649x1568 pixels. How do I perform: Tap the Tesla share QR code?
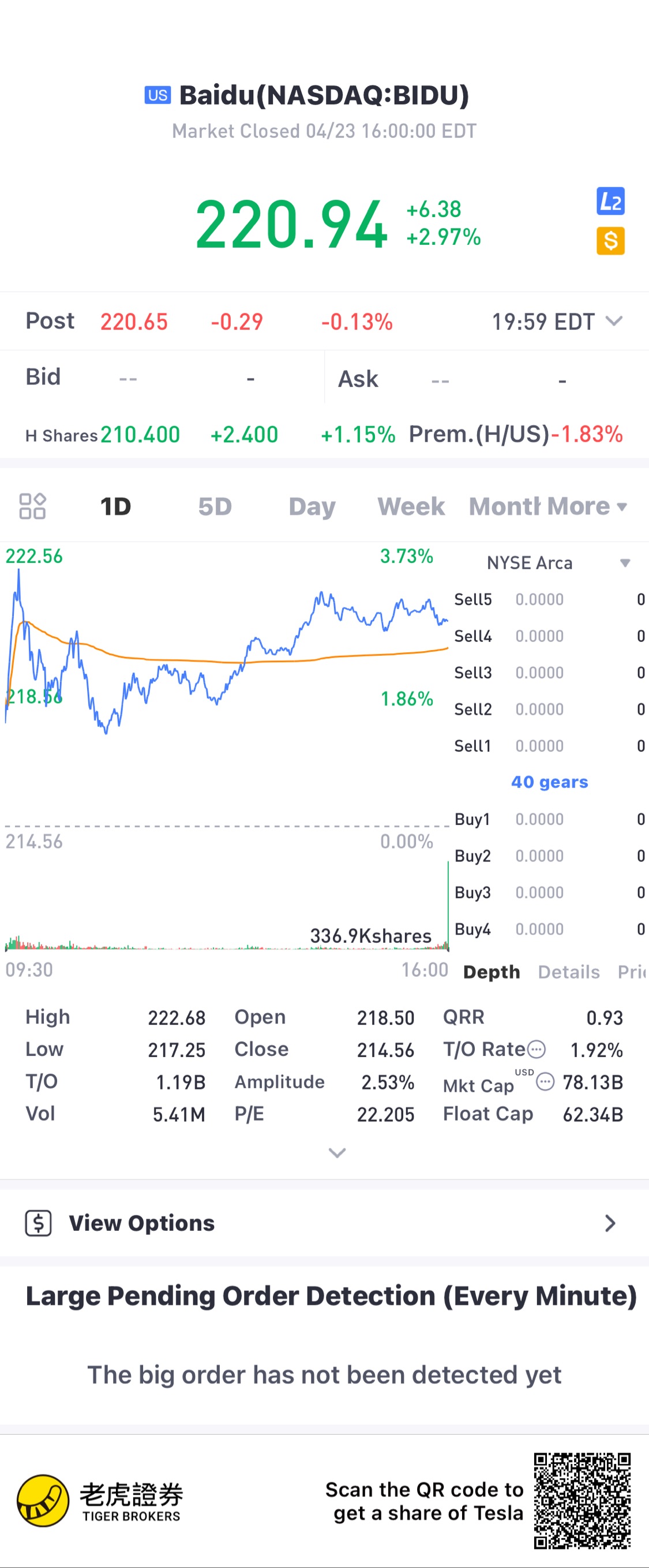[582, 1500]
